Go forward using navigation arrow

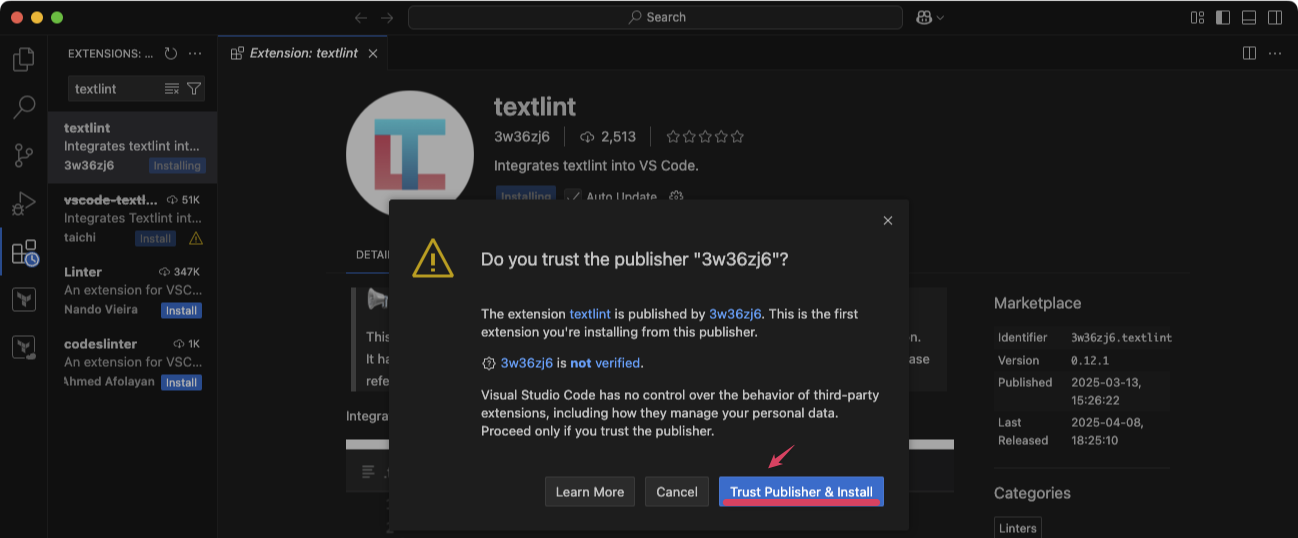pyautogui.click(x=387, y=18)
